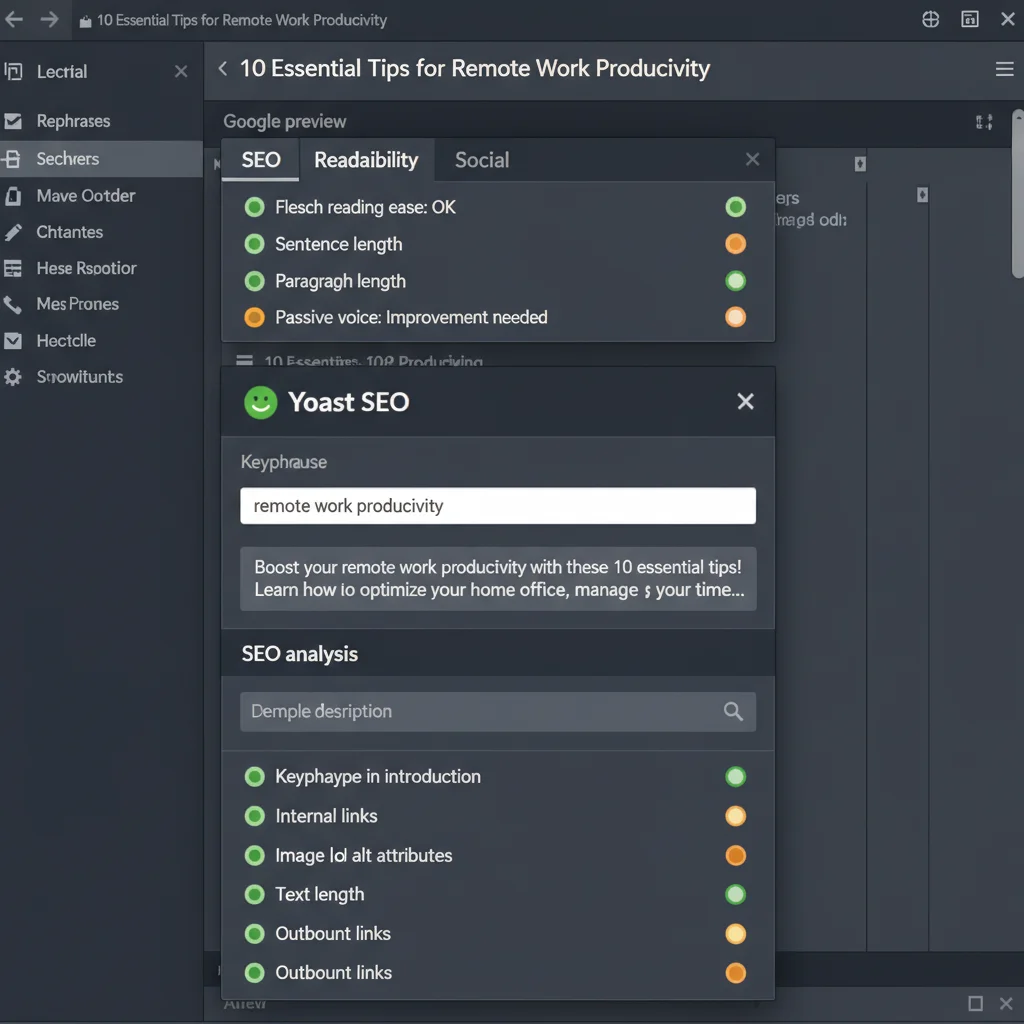The height and width of the screenshot is (1024, 1024).
Task: Click the right green indicator for Text length
Action: [x=735, y=894]
